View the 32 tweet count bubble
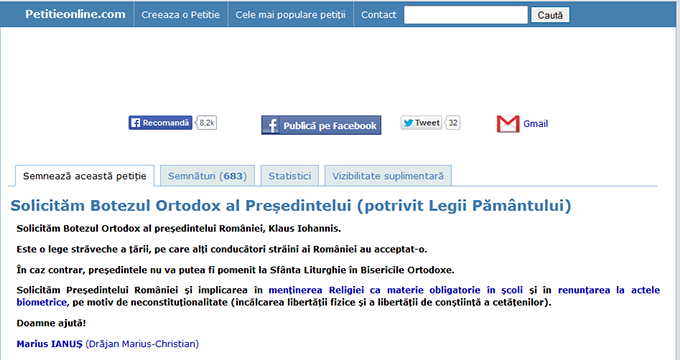This screenshot has height=360, width=680. pyautogui.click(x=453, y=123)
